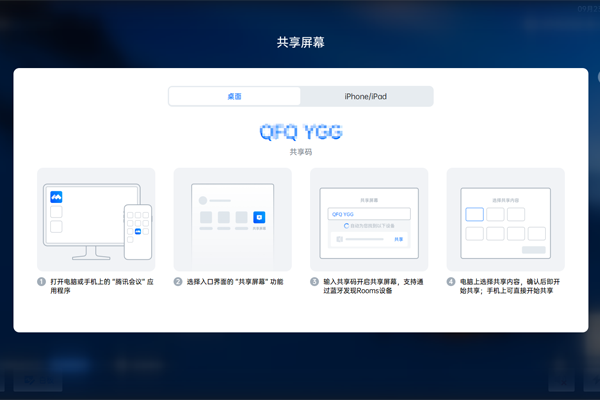
Task: Click the QFQ YGG share code
Action: point(300,132)
